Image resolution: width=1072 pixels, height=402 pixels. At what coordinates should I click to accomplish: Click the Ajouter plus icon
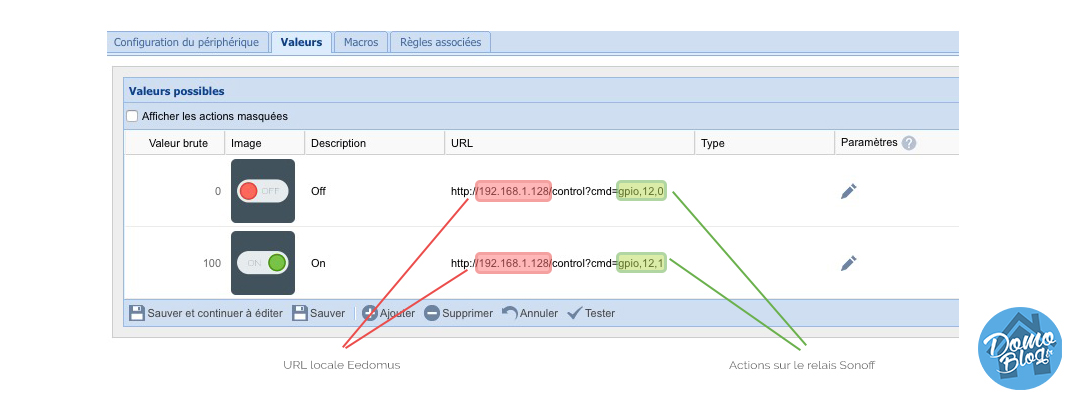(370, 313)
